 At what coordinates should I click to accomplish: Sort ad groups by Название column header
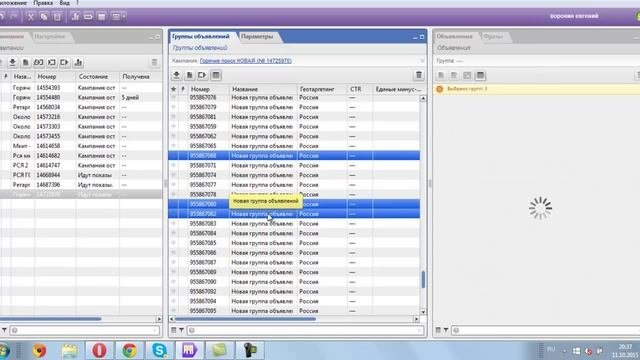coord(245,89)
